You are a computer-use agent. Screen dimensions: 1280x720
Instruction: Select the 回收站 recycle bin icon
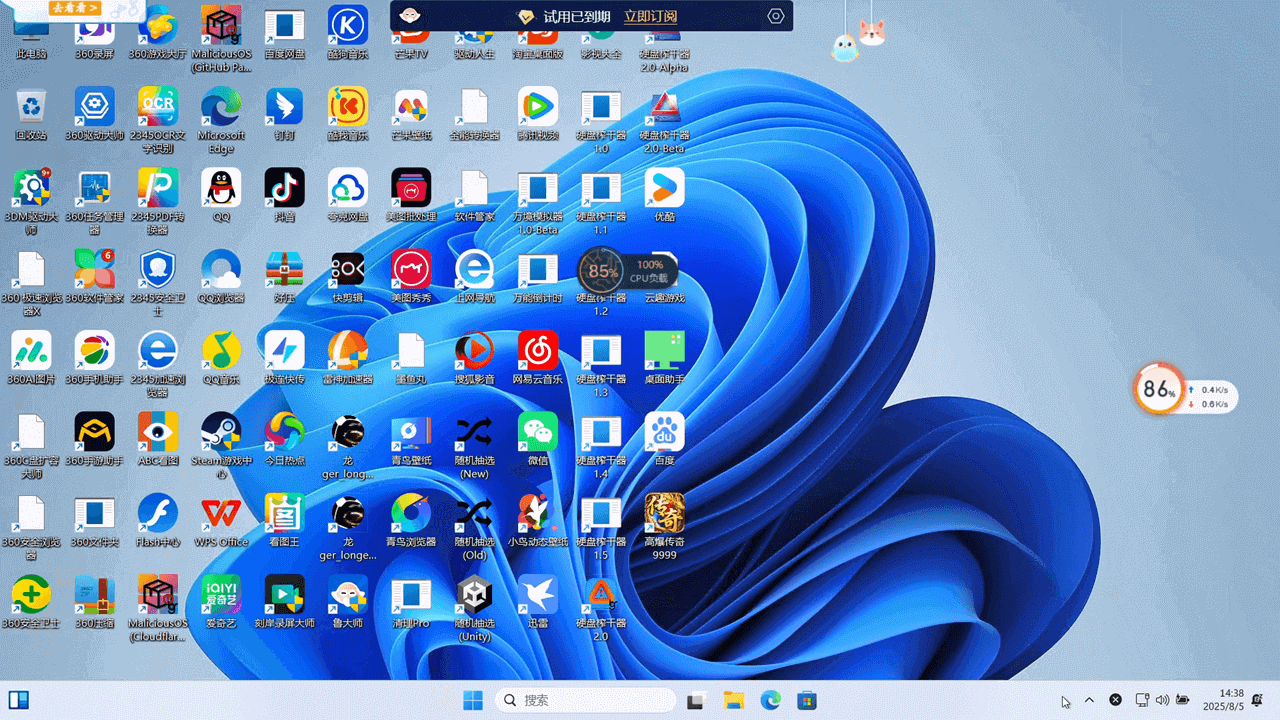click(x=31, y=108)
